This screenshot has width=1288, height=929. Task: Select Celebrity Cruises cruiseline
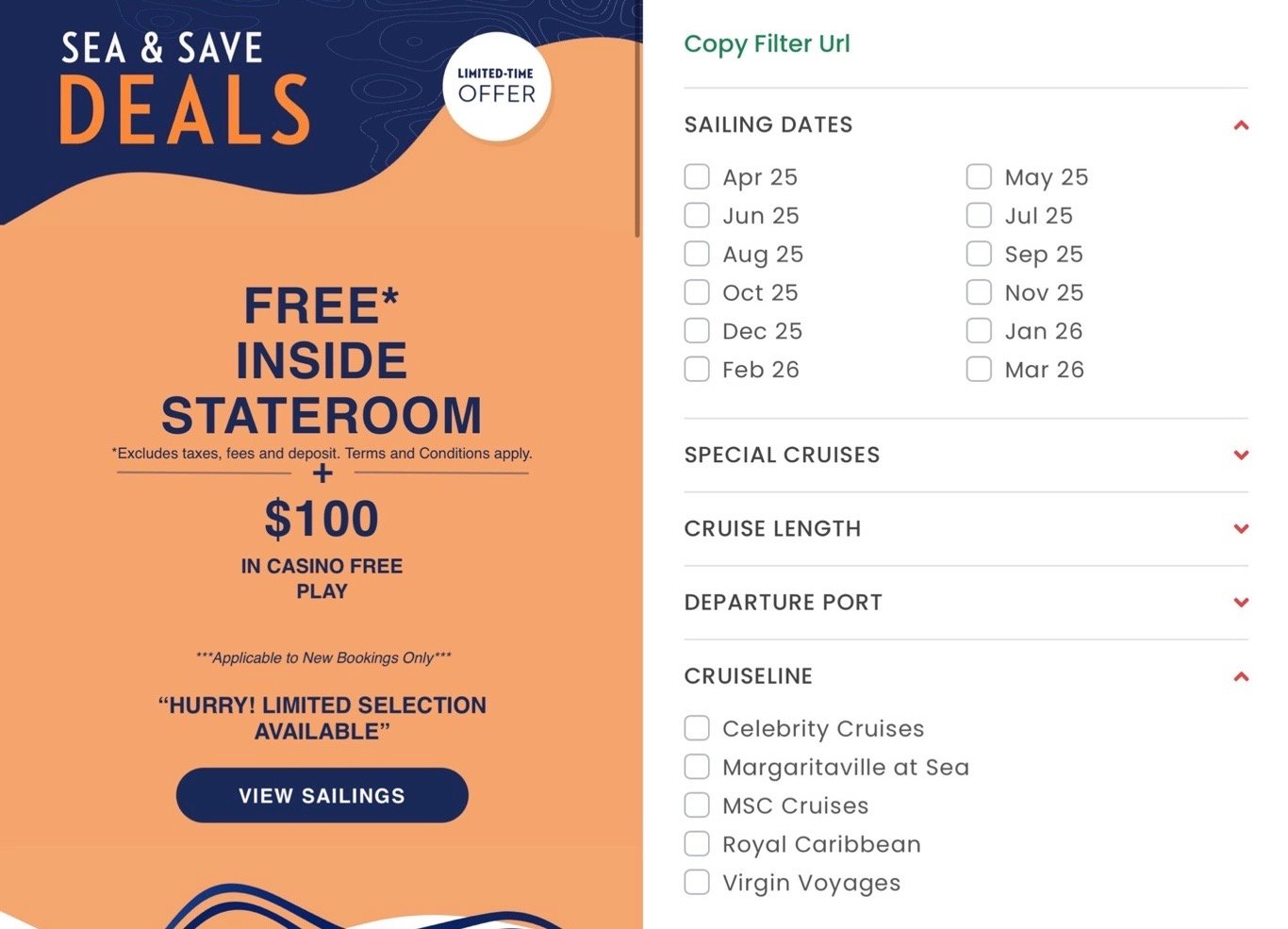[697, 728]
